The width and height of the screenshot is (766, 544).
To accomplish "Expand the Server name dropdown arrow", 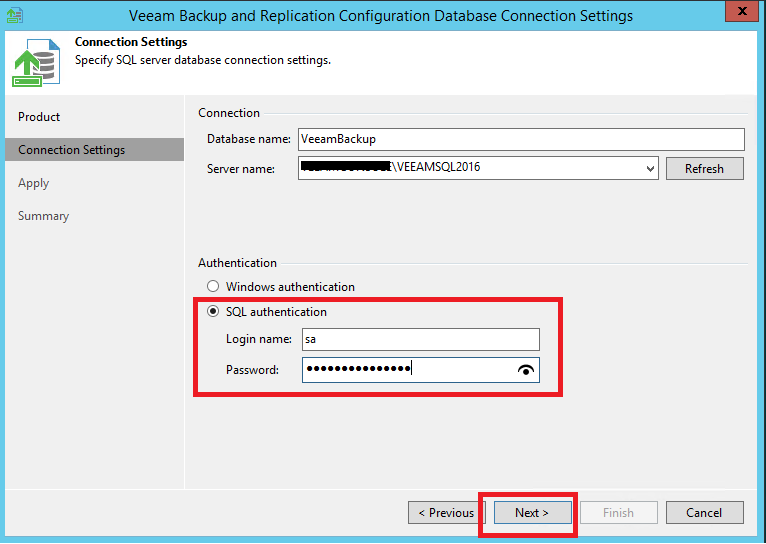I will tap(650, 168).
